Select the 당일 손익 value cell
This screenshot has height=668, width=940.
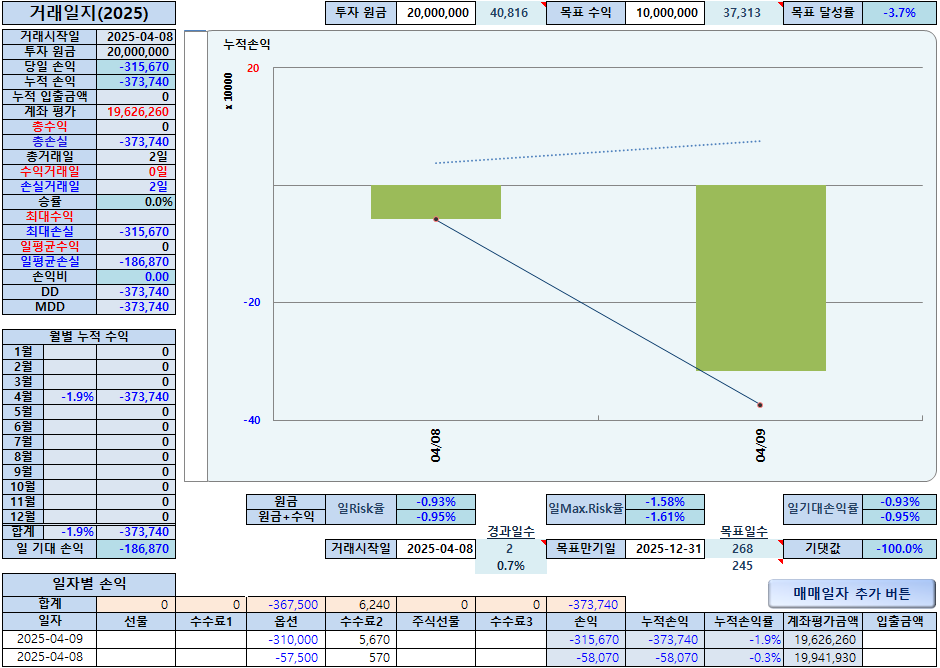point(136,67)
